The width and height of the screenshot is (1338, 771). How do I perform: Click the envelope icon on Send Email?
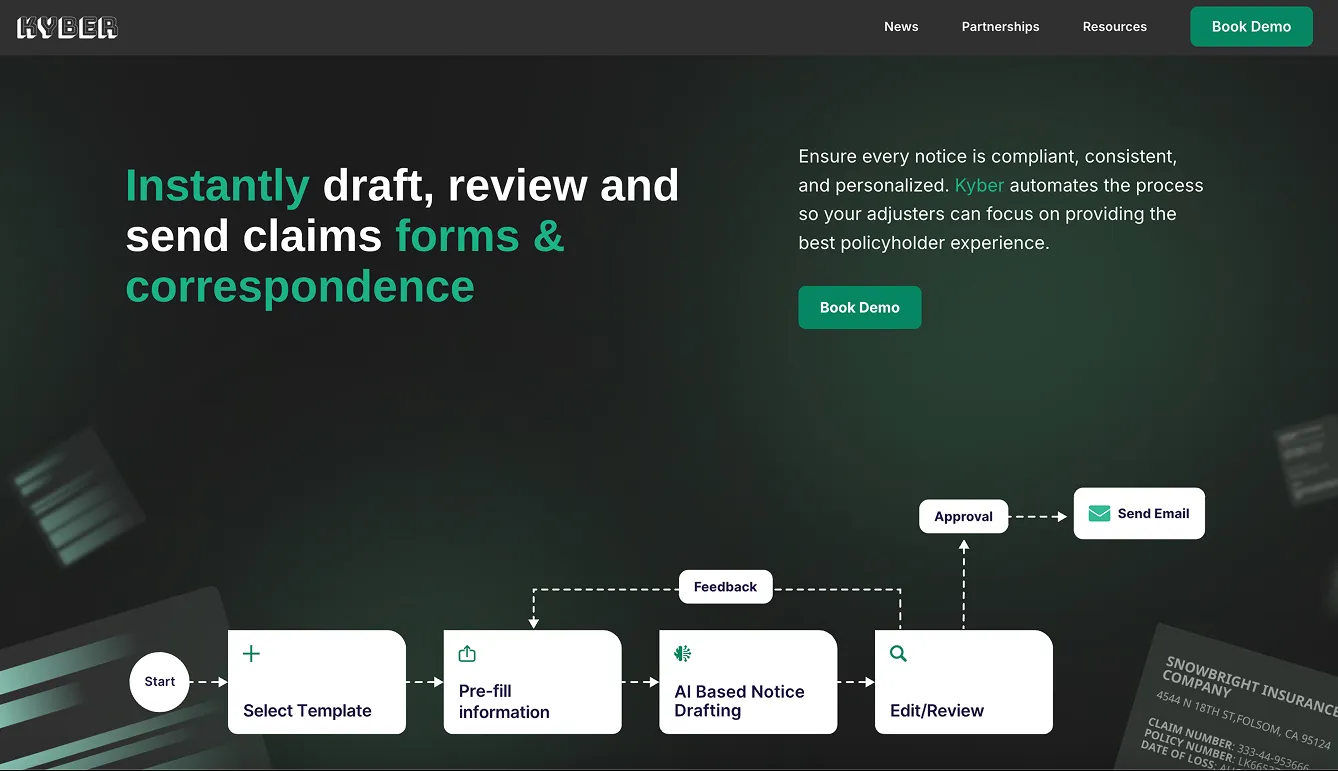[x=1099, y=514]
